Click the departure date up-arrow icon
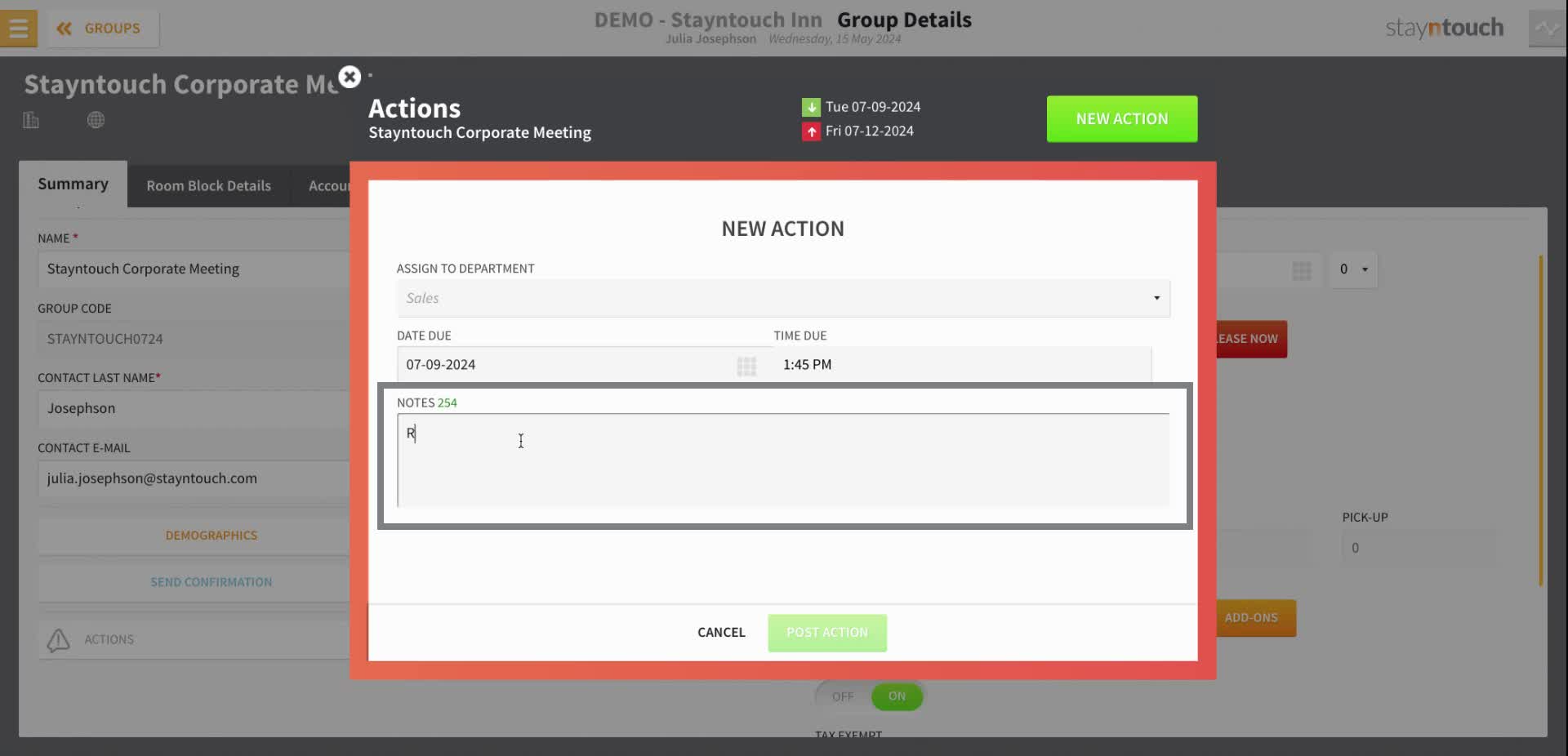 click(811, 131)
